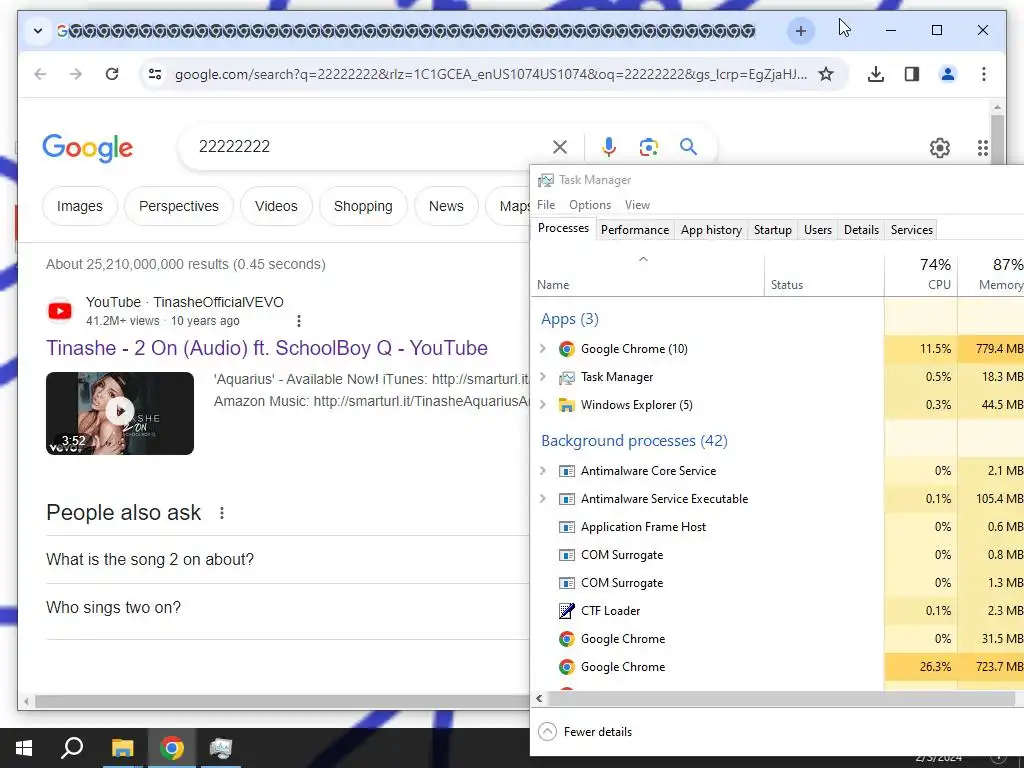Clear the search box with X

[560, 147]
